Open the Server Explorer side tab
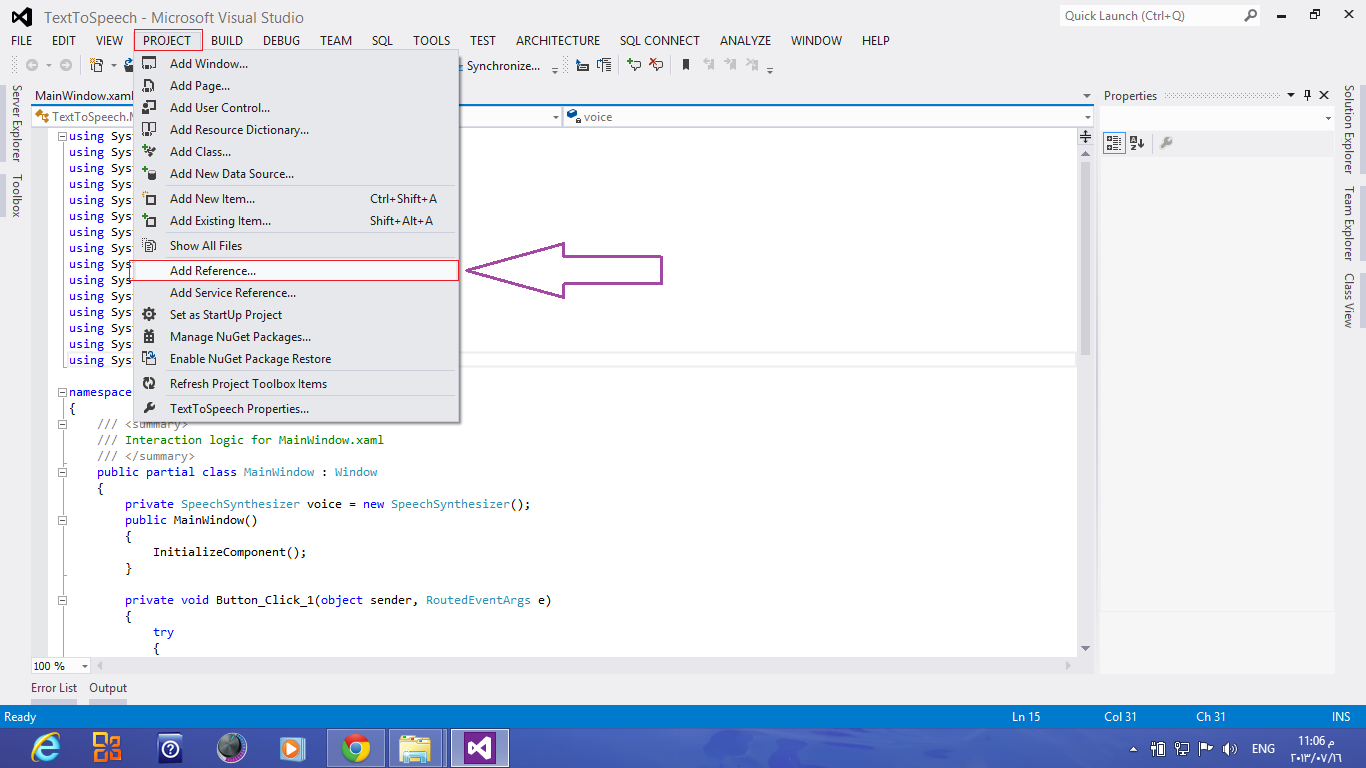Image resolution: width=1366 pixels, height=768 pixels. [16, 123]
